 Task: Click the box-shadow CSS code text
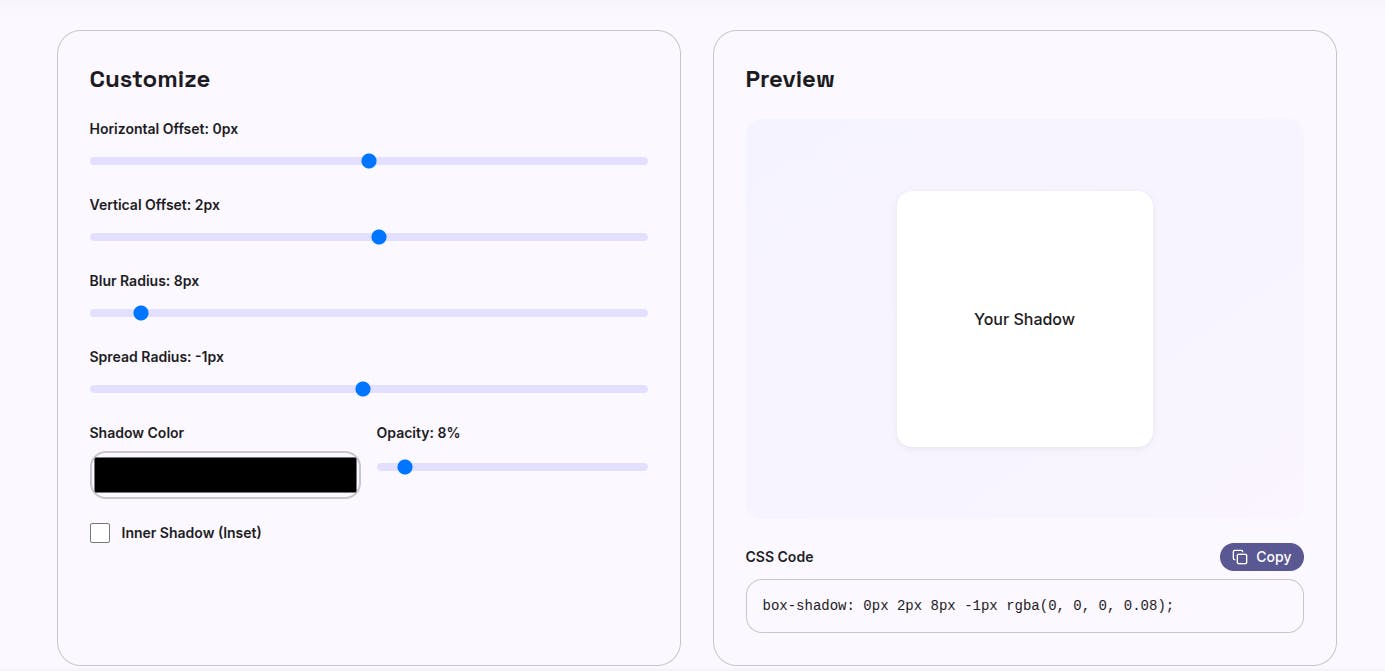[967, 606]
